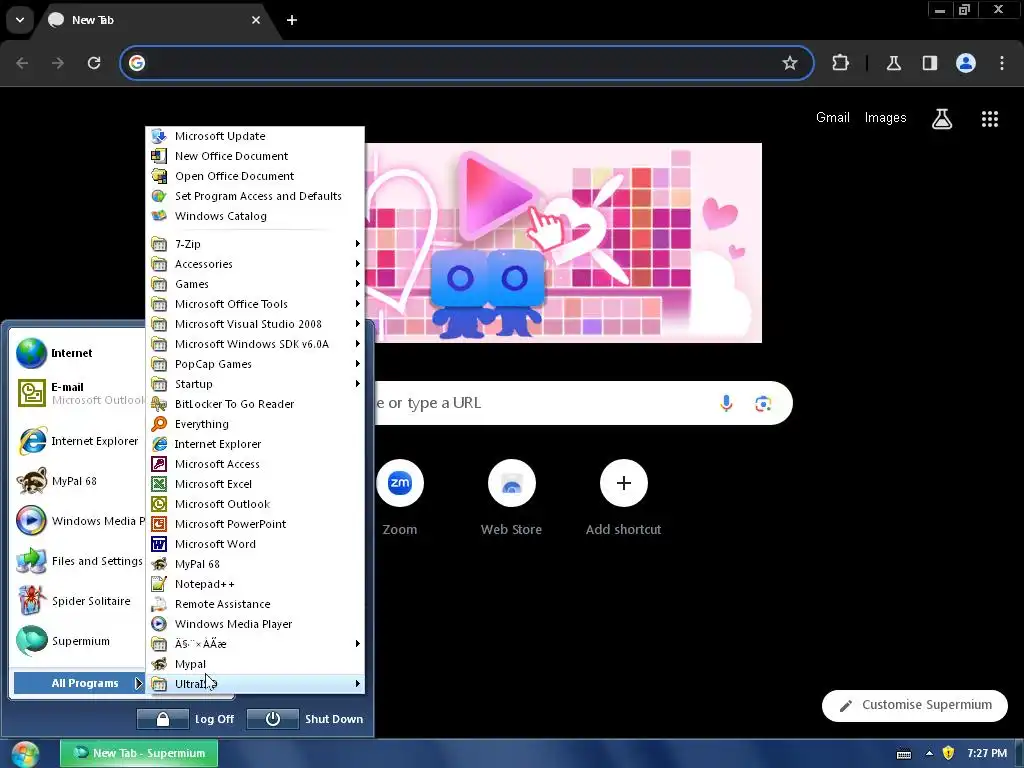The height and width of the screenshot is (768, 1024).
Task: Select Set Program Access and Defaults
Action: (x=255, y=196)
